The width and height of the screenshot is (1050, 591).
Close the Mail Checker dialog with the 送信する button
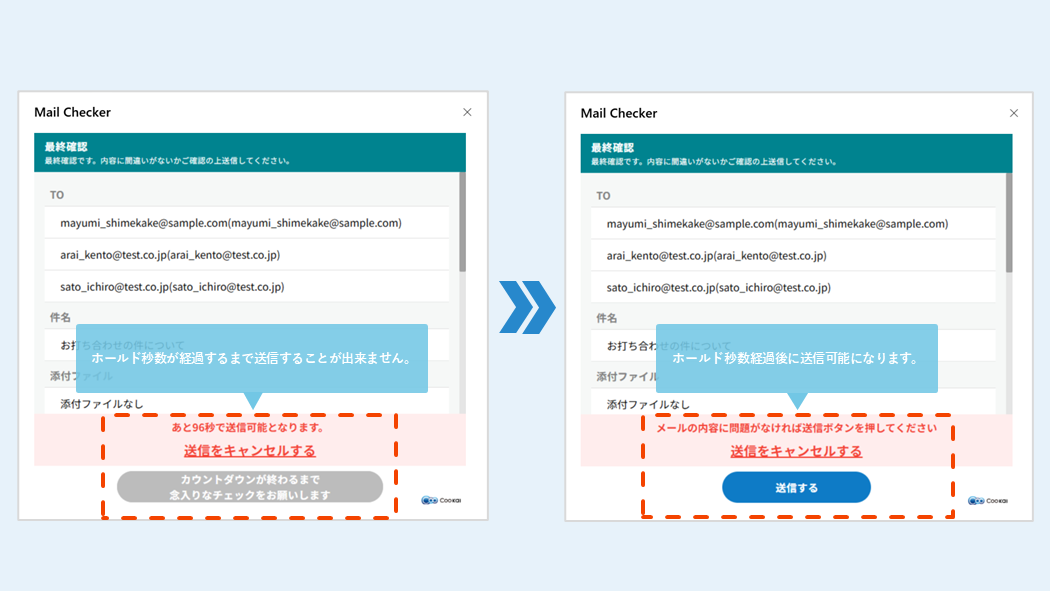tap(1013, 114)
